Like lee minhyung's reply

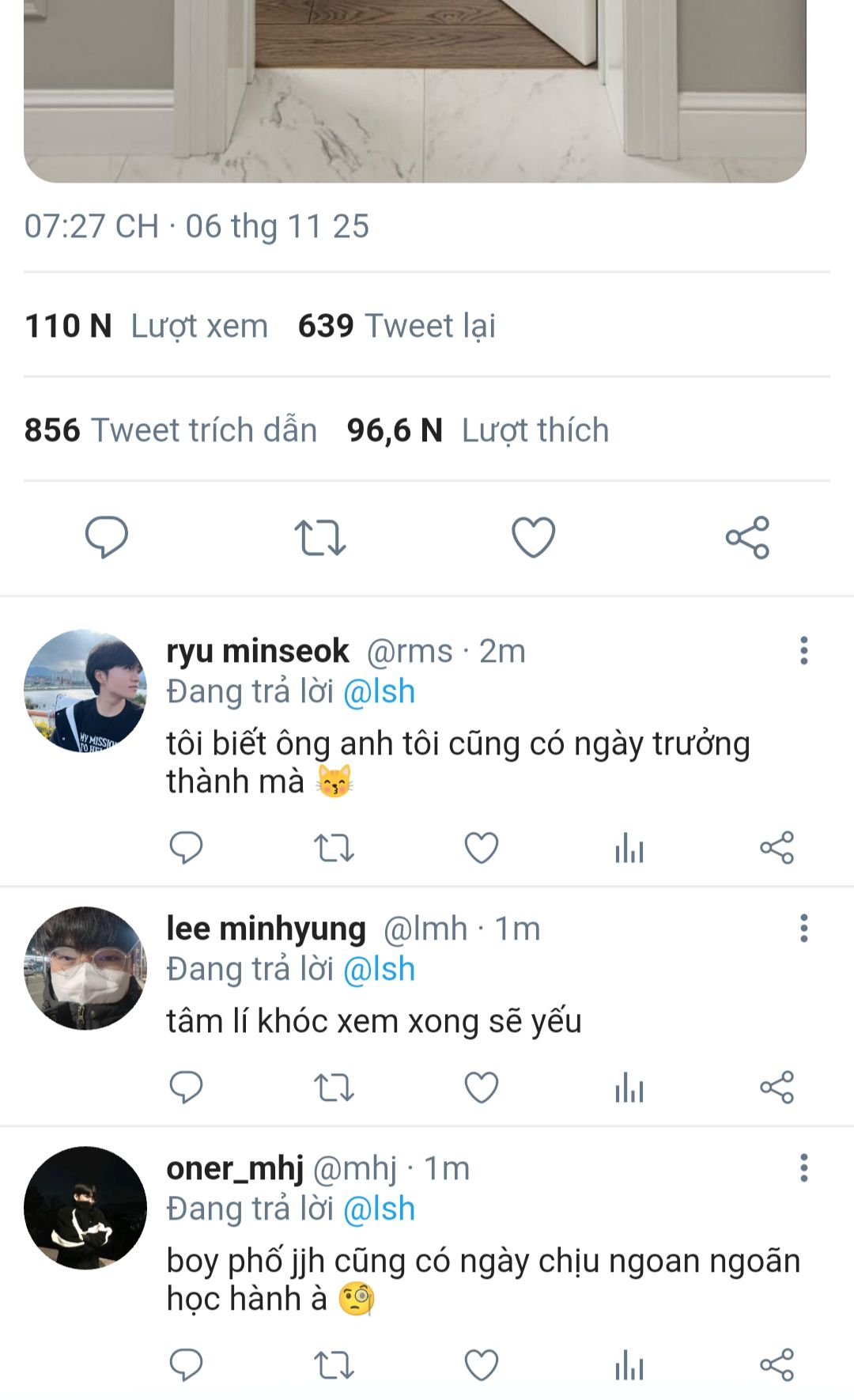tap(481, 1088)
